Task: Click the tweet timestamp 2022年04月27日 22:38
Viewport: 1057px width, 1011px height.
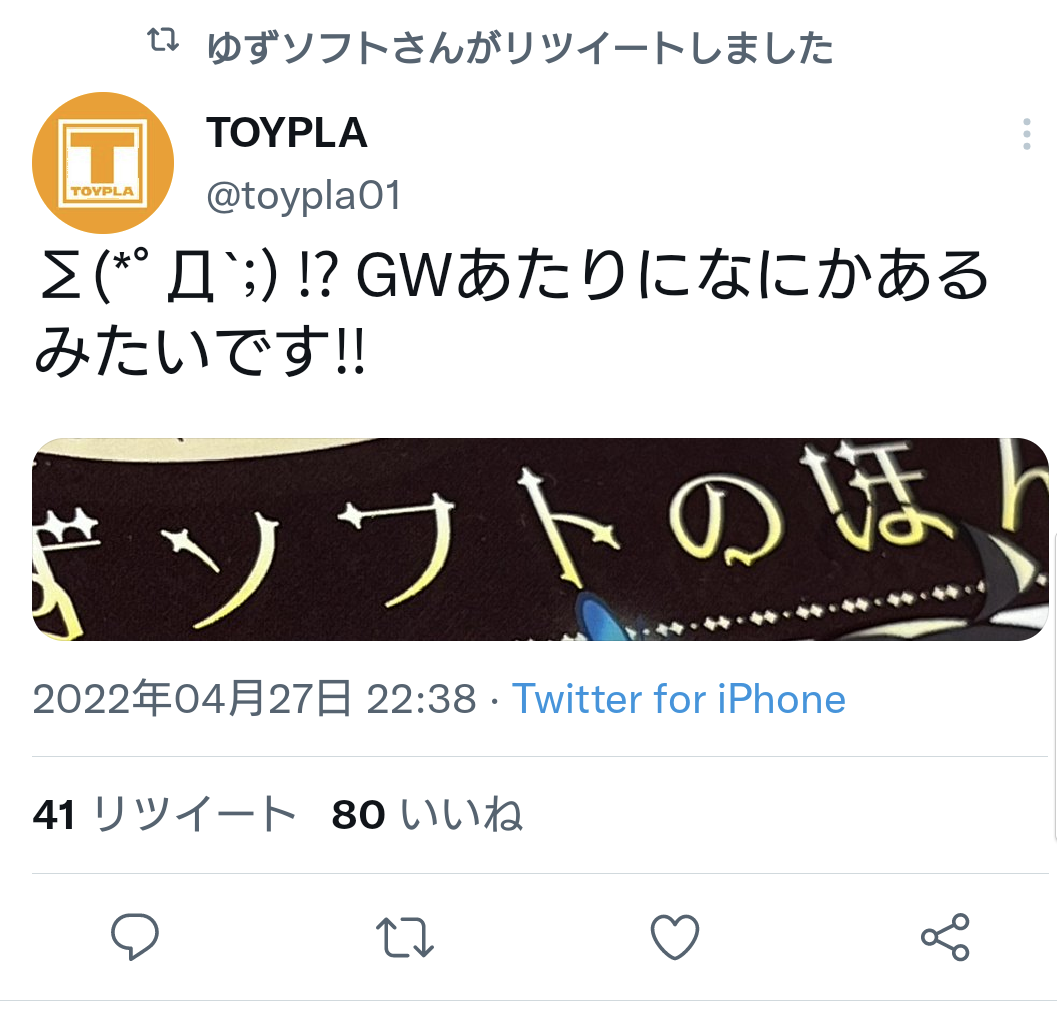Action: point(254,699)
